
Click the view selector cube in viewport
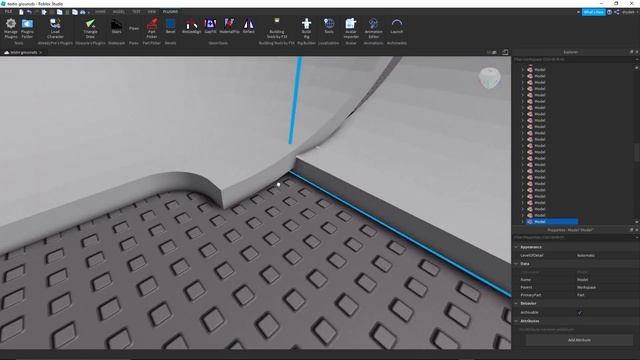pos(489,78)
